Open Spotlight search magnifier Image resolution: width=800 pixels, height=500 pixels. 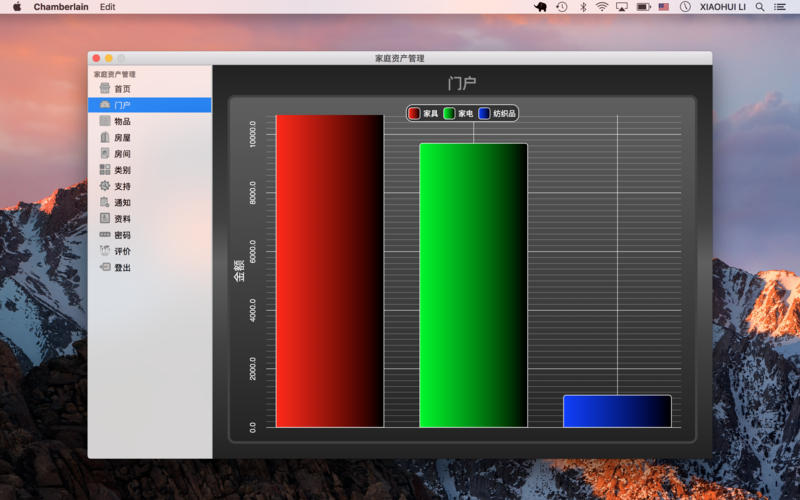[x=760, y=7]
